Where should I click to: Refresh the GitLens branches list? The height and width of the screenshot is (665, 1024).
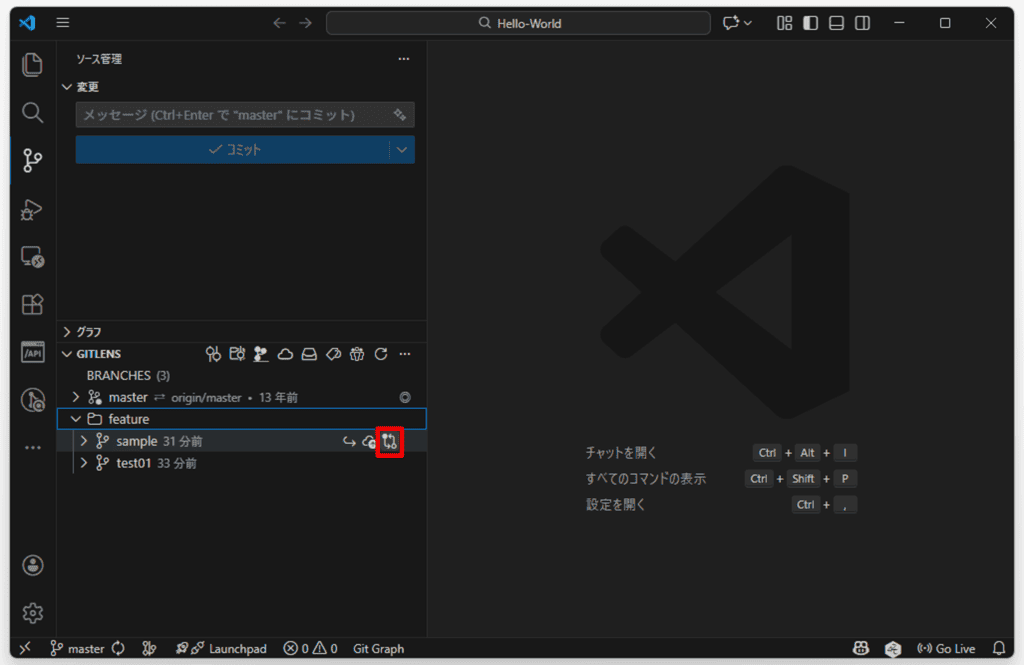pos(381,354)
